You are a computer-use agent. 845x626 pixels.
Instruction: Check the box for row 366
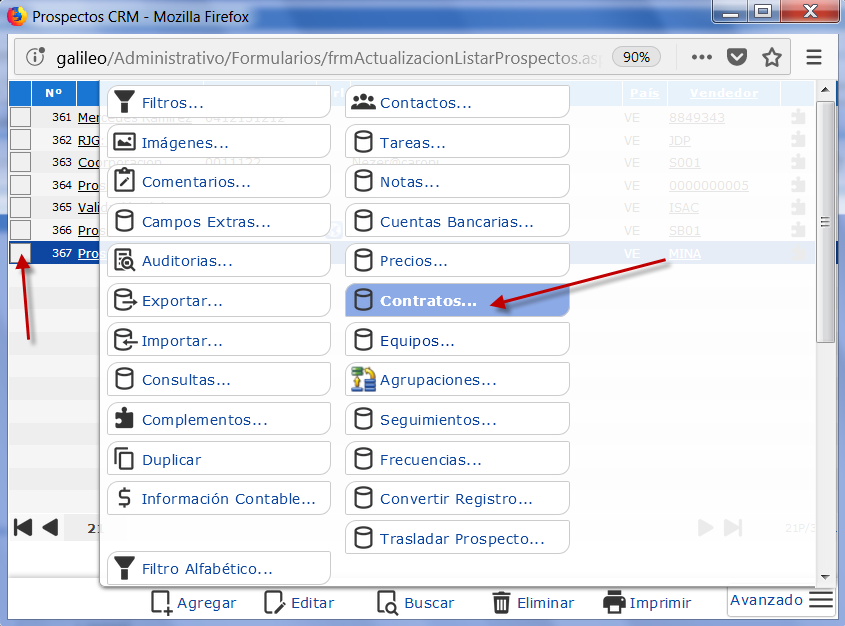tap(20, 229)
